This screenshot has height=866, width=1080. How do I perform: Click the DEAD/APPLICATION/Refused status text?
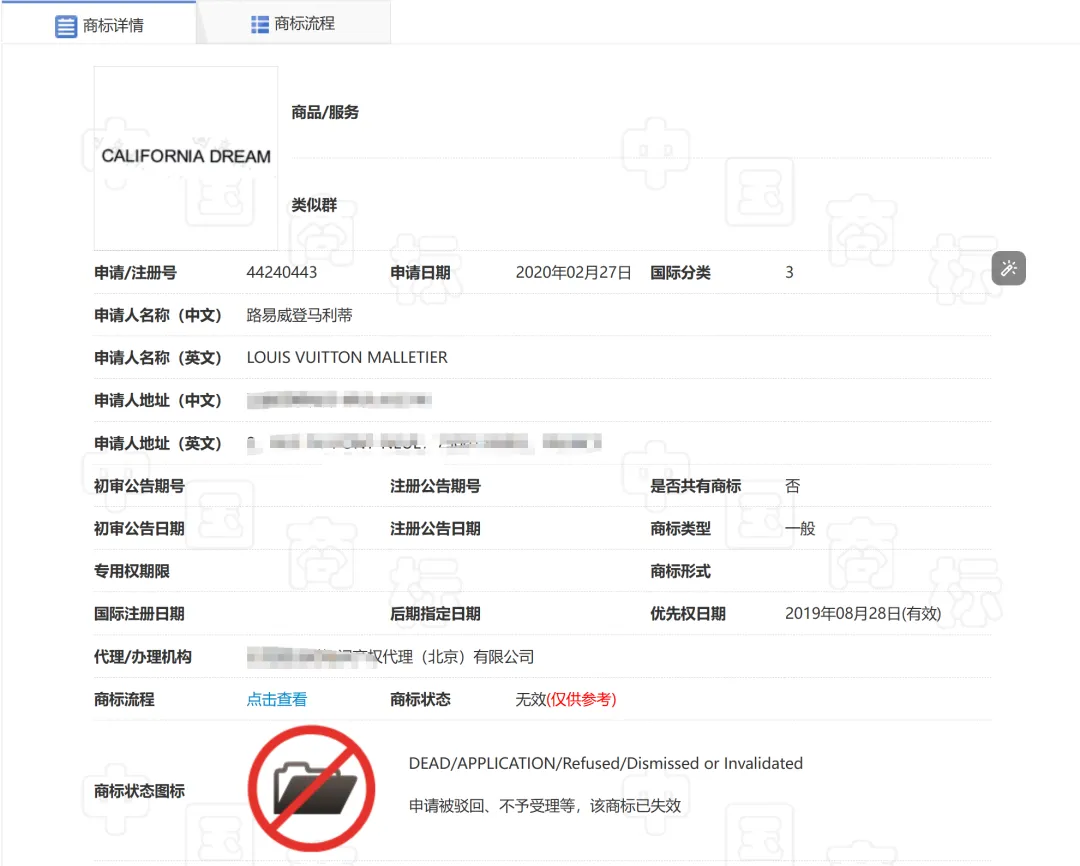(x=605, y=763)
